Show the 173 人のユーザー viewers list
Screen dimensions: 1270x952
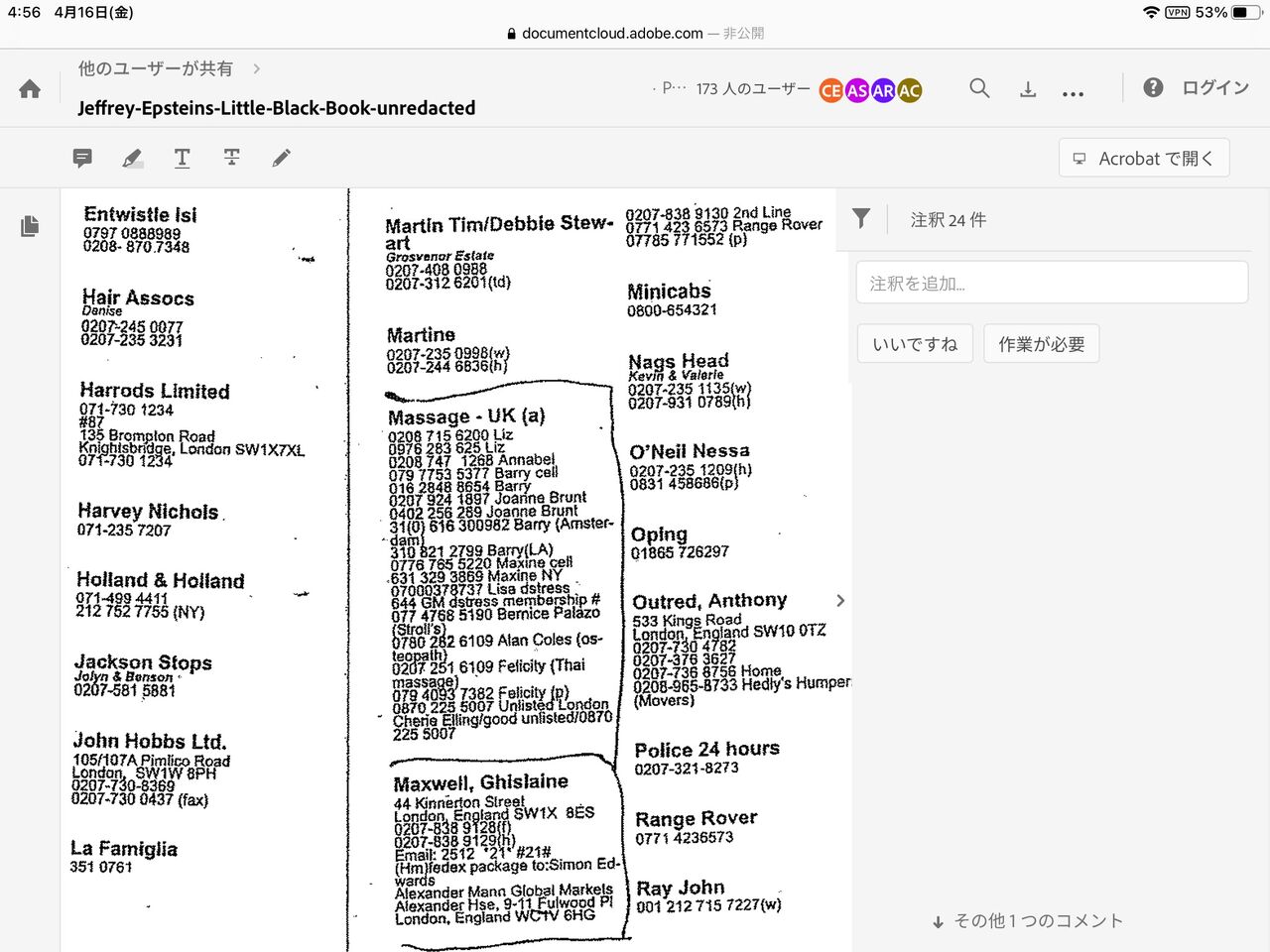tap(753, 88)
